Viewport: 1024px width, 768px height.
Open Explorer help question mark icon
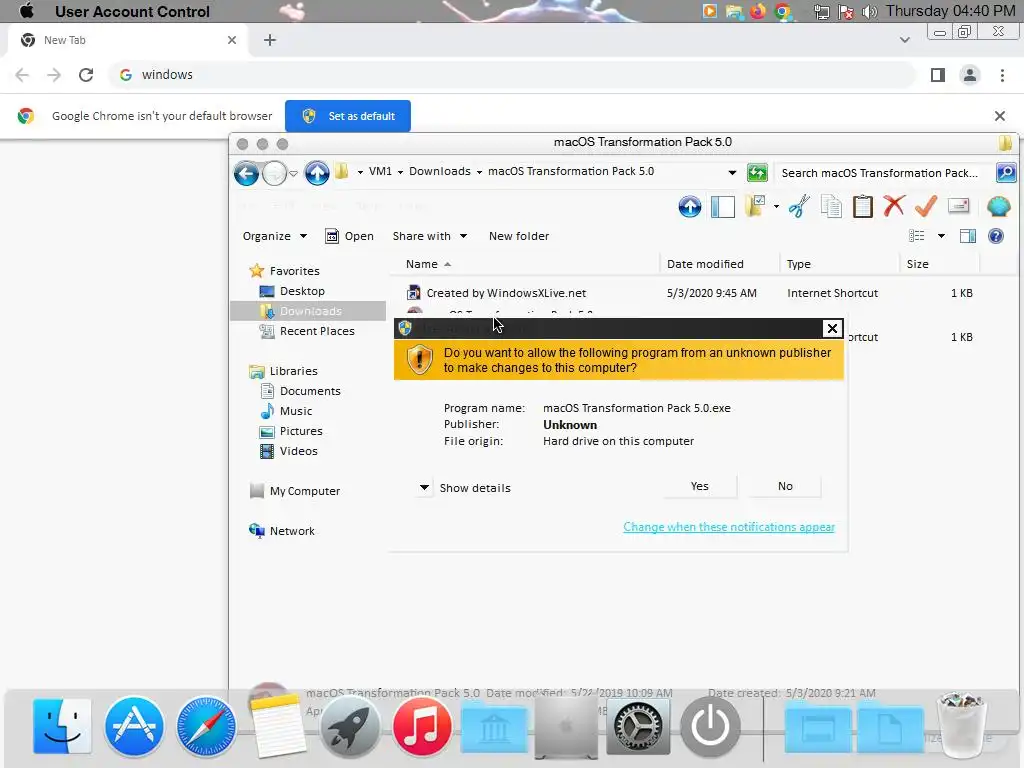pyautogui.click(x=996, y=236)
